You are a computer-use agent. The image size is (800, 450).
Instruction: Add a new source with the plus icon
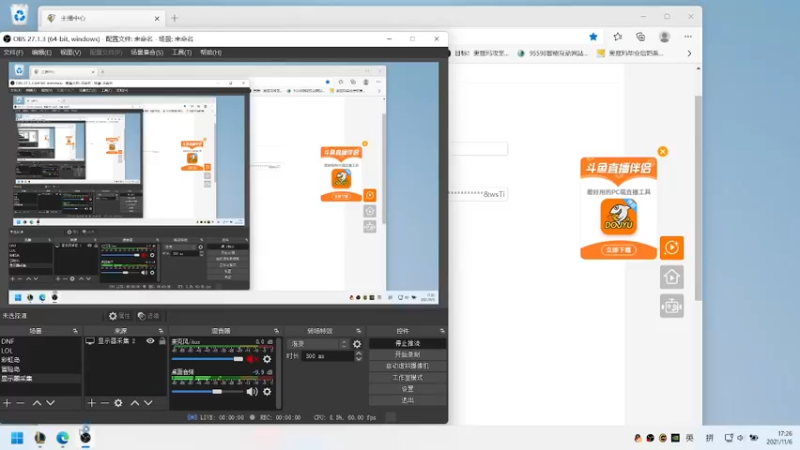(x=91, y=403)
